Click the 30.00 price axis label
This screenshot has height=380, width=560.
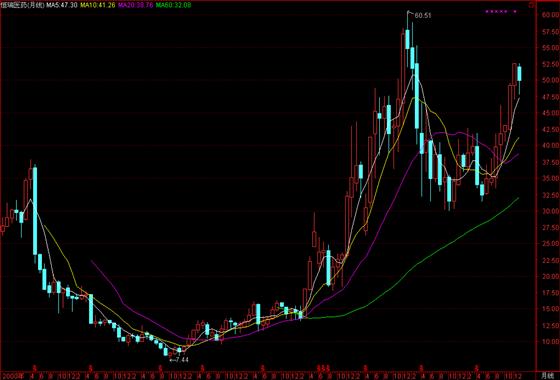[x=551, y=211]
